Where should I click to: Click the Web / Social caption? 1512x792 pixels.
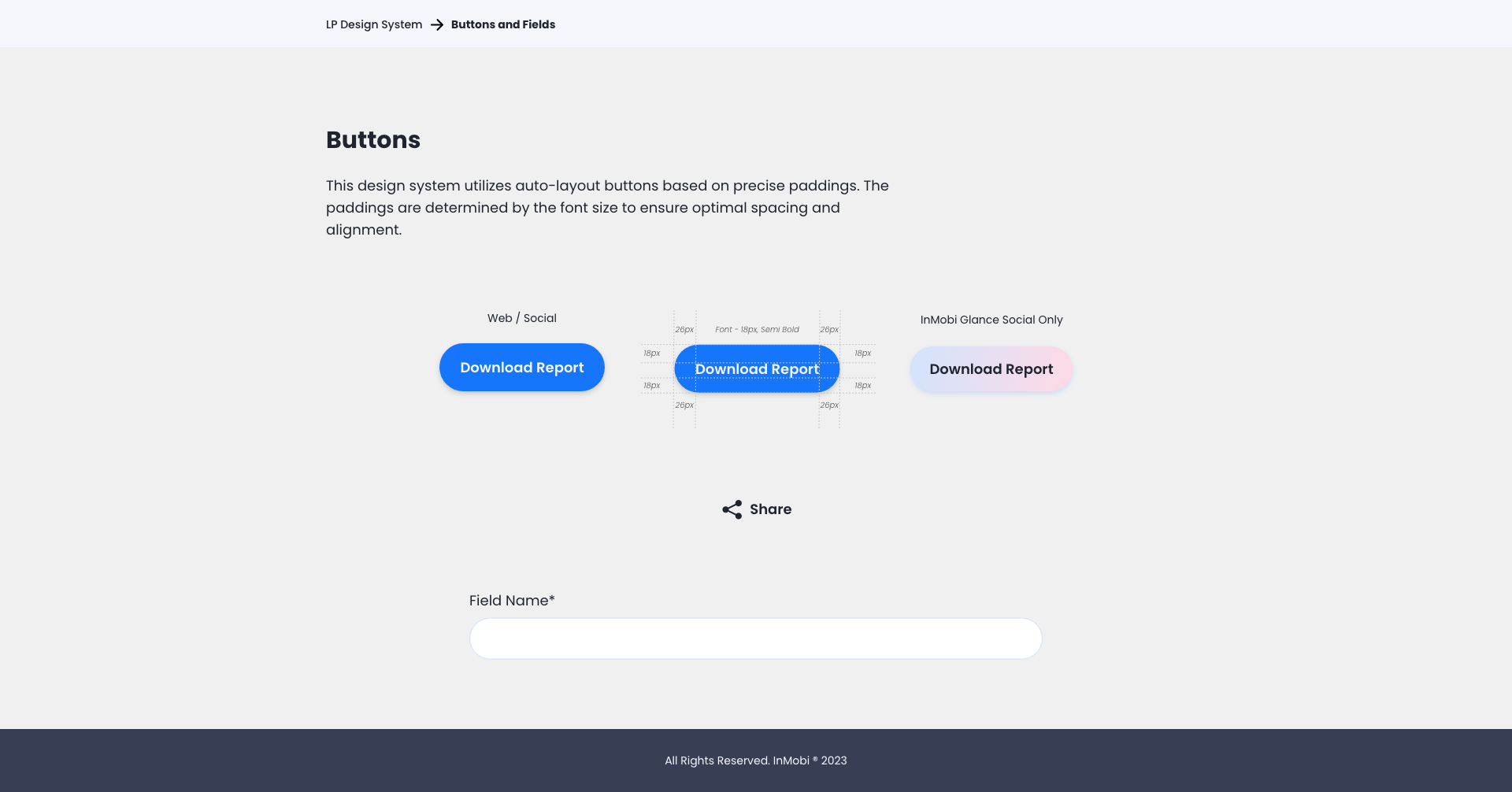point(521,318)
